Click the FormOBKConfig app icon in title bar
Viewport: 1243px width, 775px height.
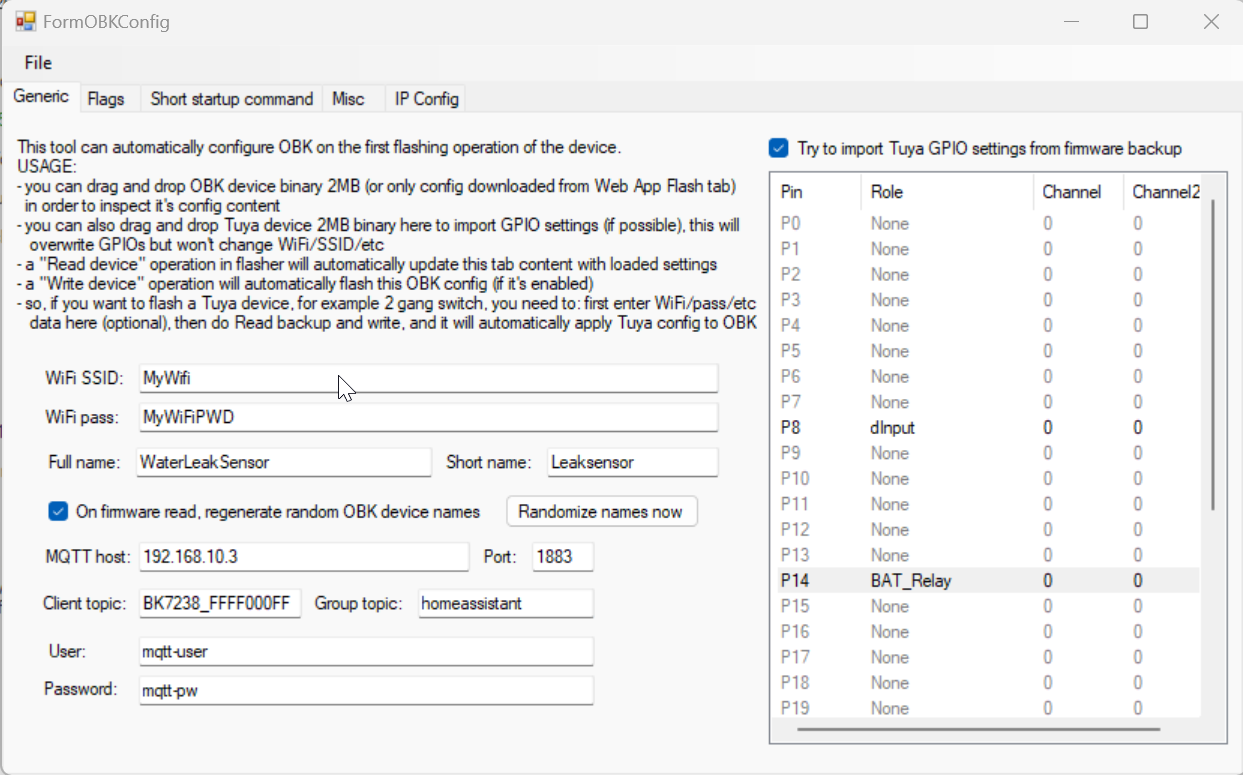(25, 21)
